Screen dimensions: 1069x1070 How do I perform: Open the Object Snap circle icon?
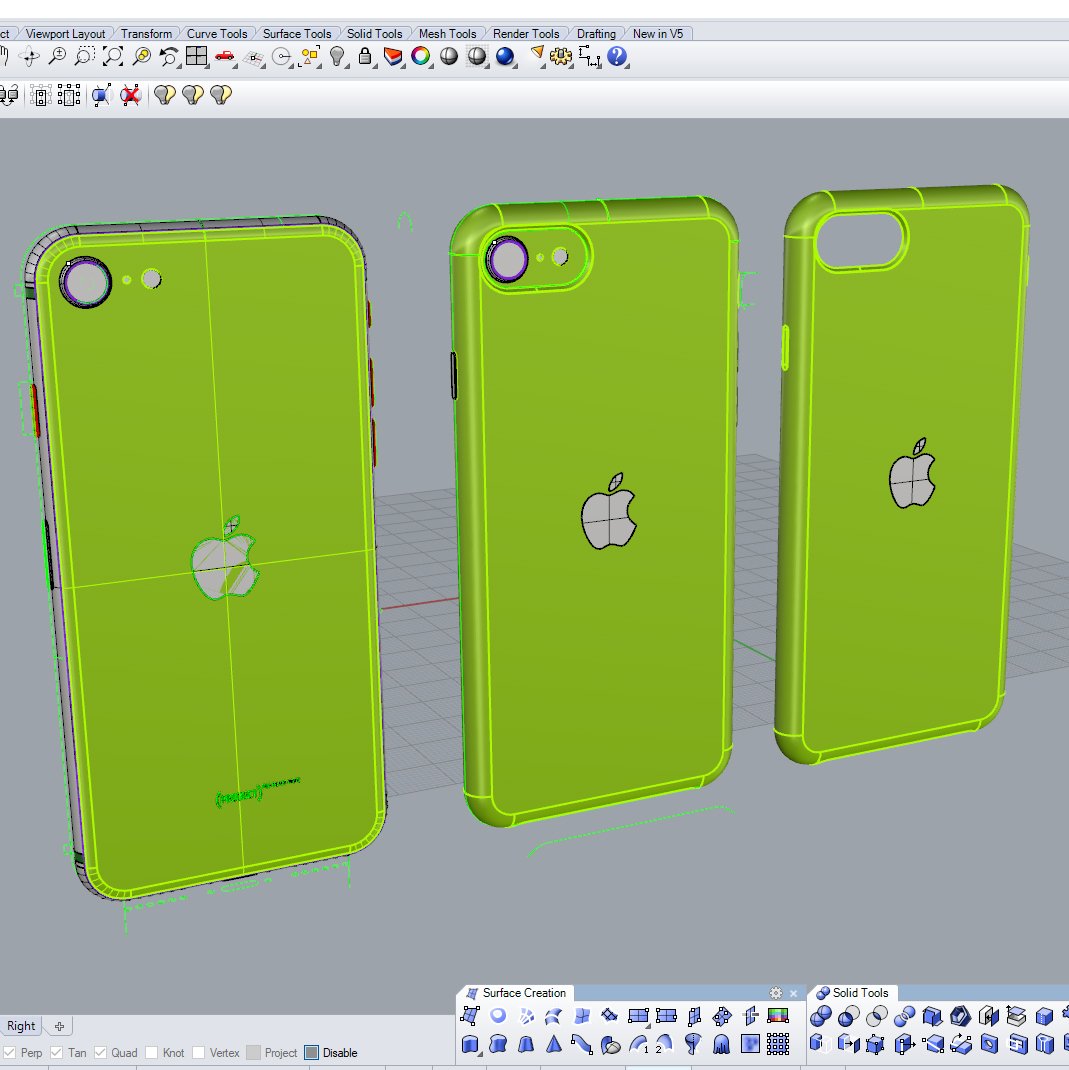281,57
